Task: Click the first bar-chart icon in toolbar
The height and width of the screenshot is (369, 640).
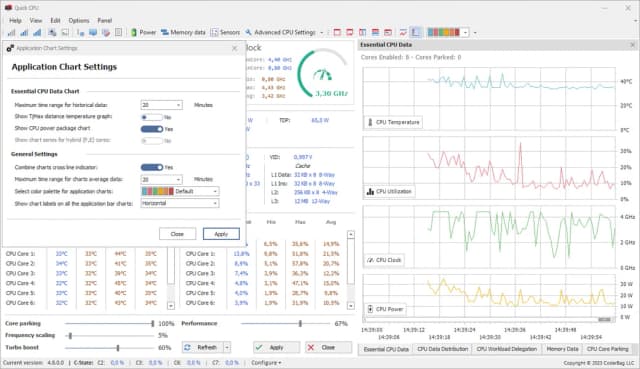Action: click(x=11, y=32)
